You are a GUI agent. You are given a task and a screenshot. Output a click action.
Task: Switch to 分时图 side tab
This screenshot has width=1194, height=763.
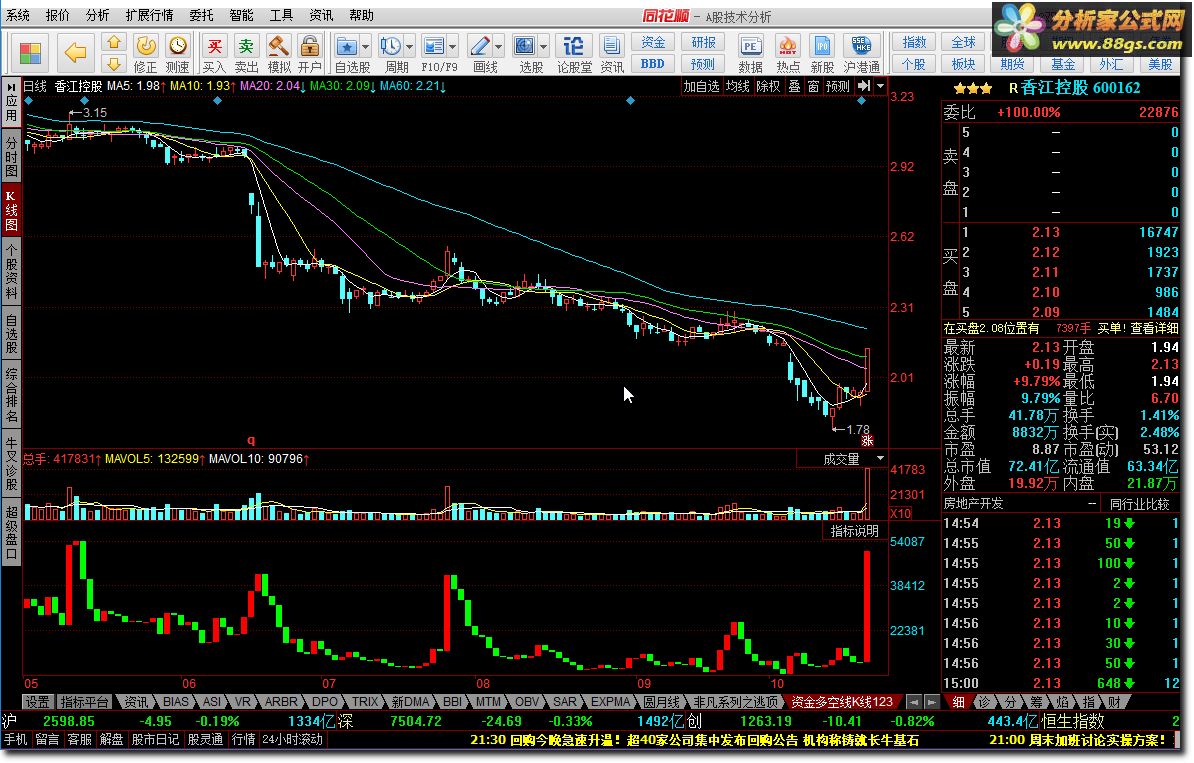11,155
